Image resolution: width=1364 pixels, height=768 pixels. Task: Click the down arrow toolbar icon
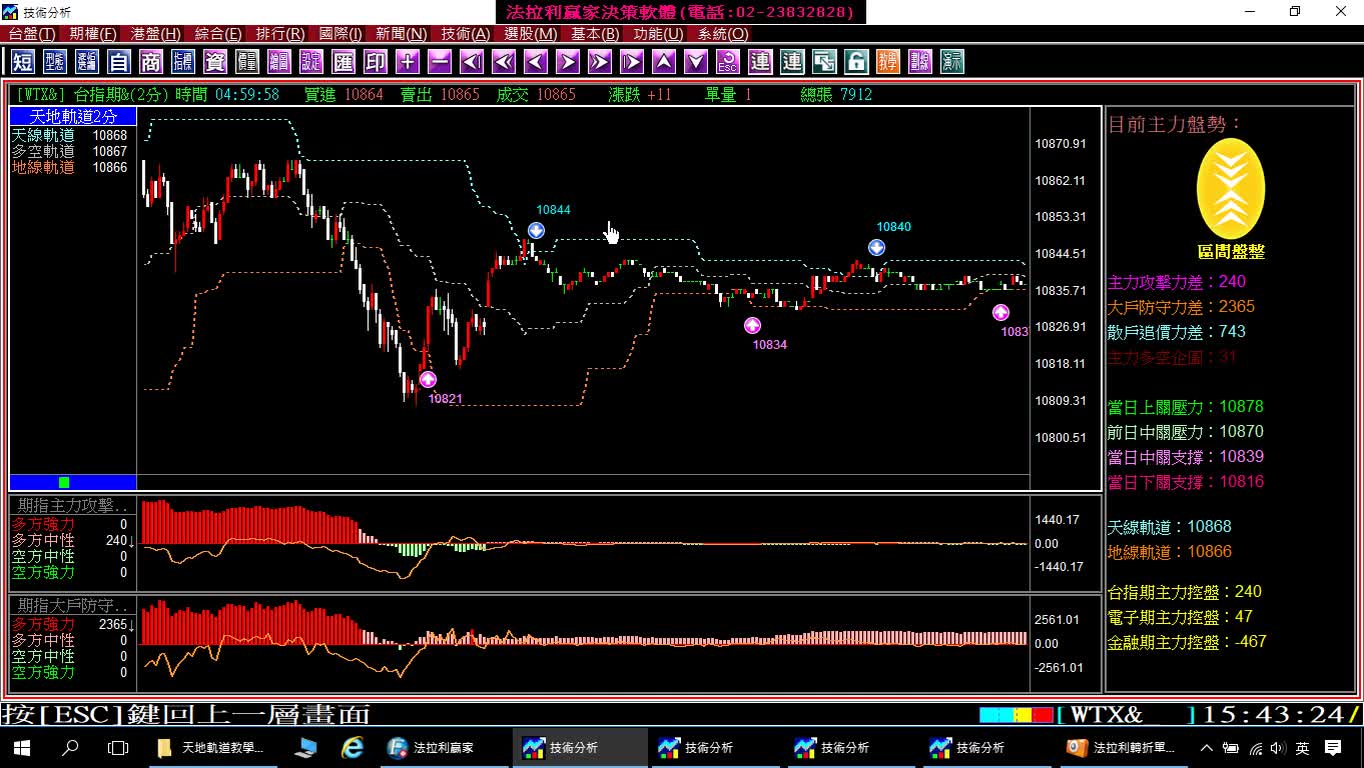pyautogui.click(x=696, y=62)
